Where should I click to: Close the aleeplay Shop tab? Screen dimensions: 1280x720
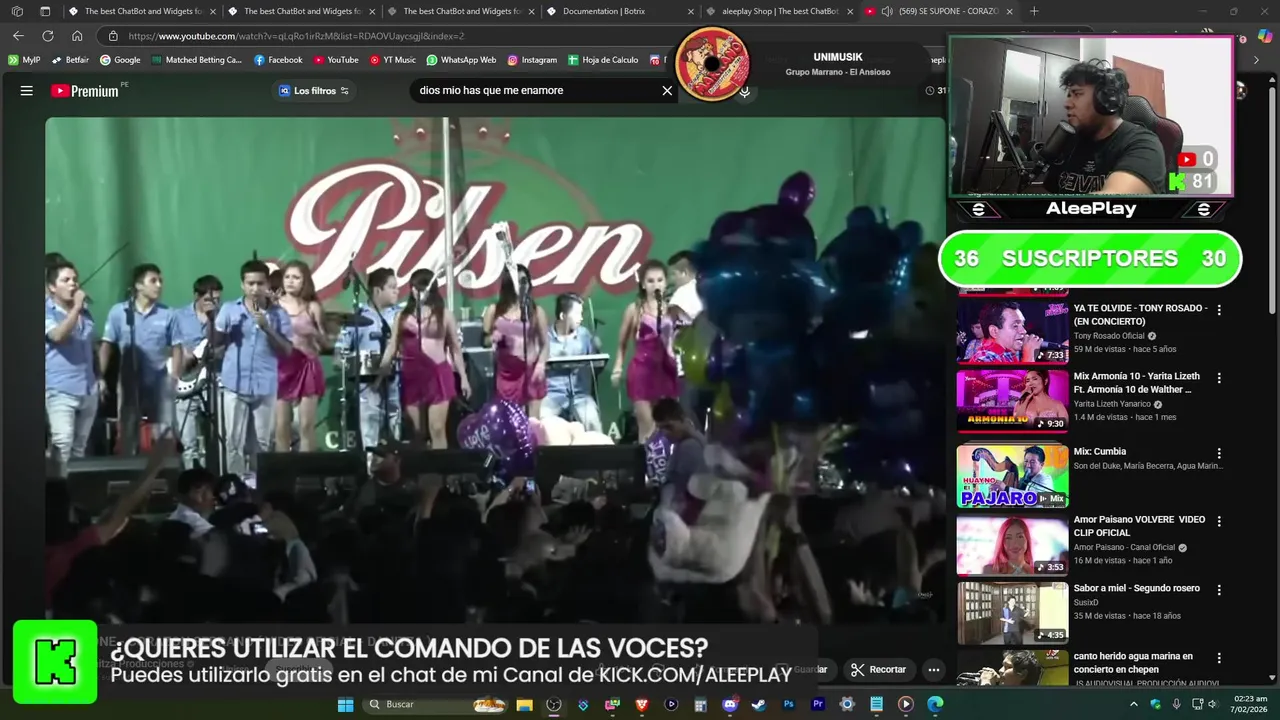849,11
